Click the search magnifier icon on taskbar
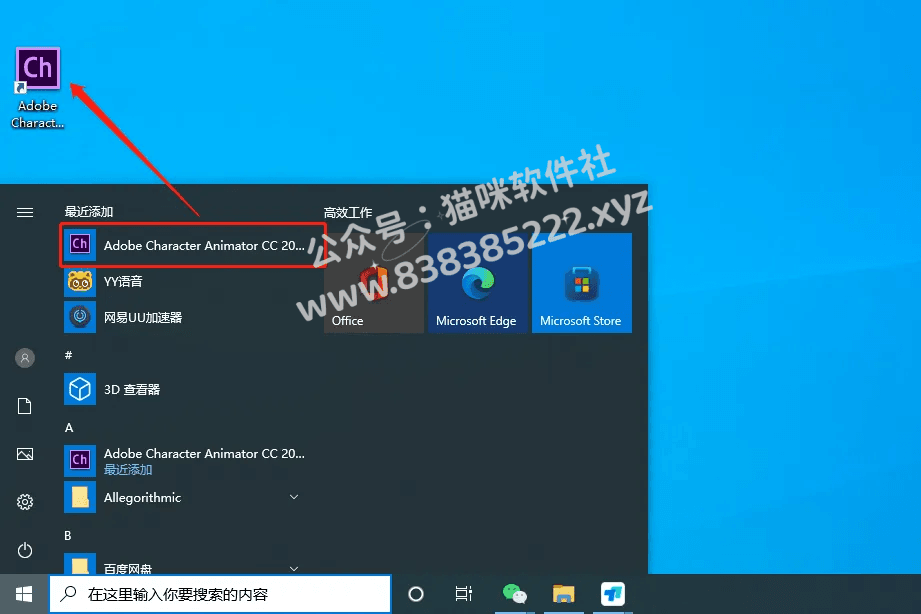Screen dimensions: 921x614 tap(69, 593)
